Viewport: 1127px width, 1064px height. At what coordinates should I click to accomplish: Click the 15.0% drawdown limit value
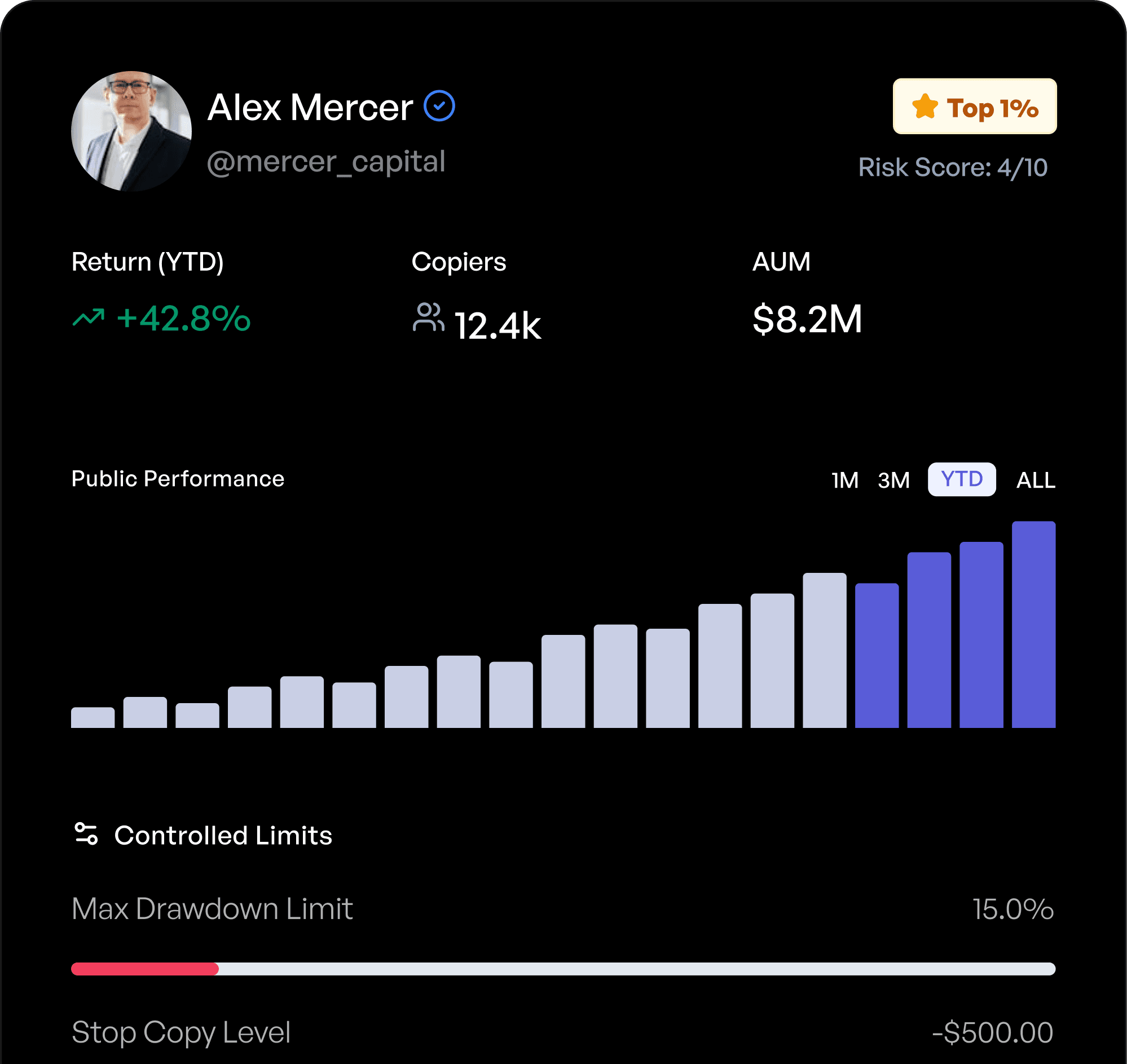tap(1013, 909)
